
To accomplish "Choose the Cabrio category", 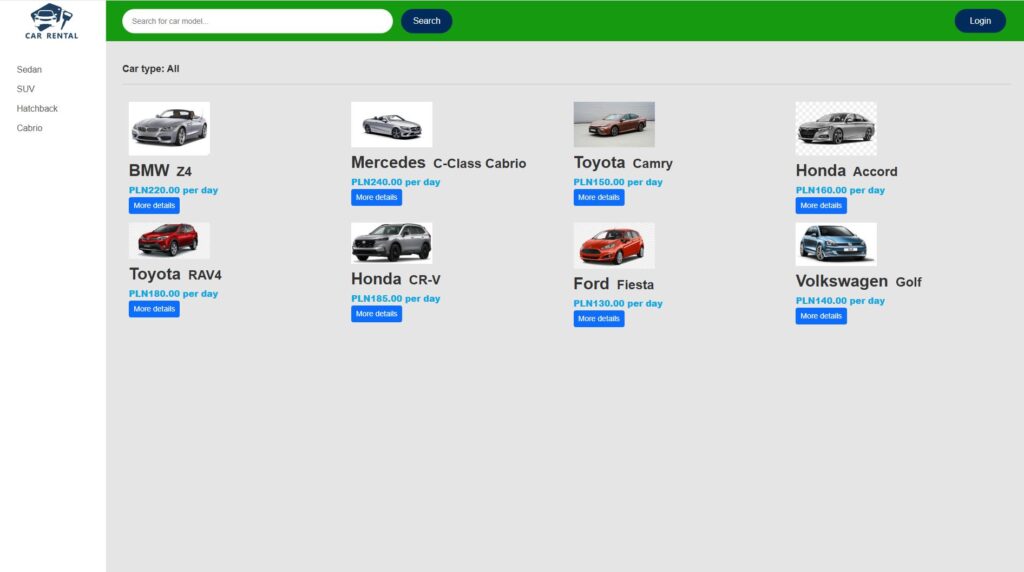I will pos(30,128).
